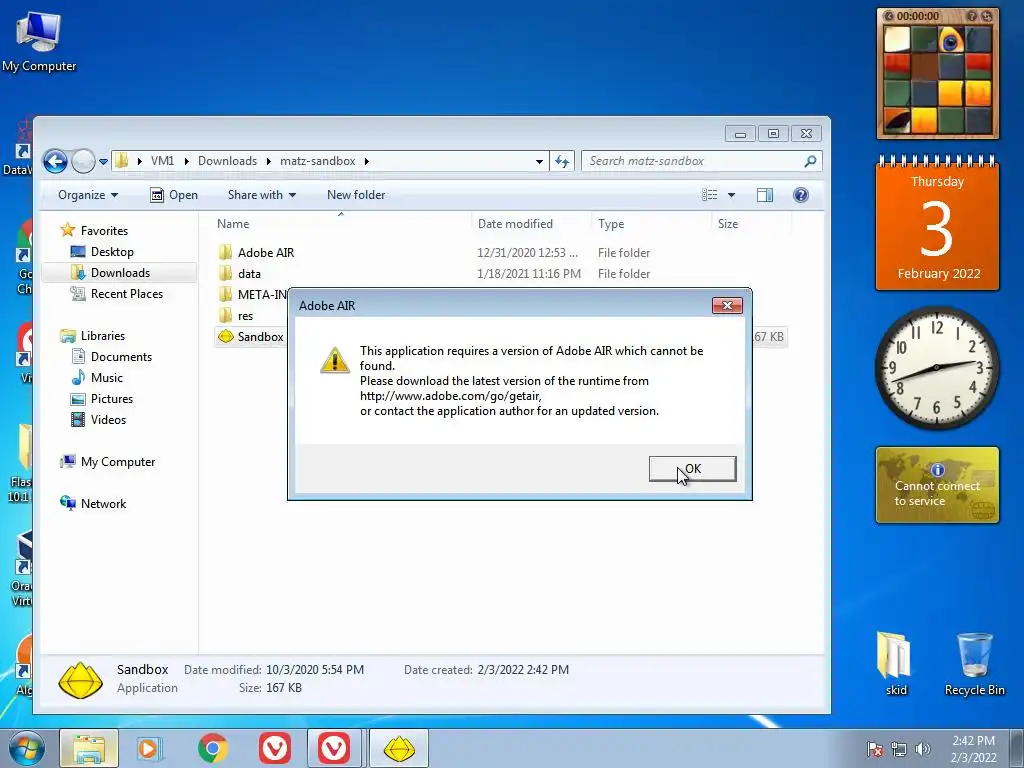Click the Action Center flag tray icon

(875, 749)
